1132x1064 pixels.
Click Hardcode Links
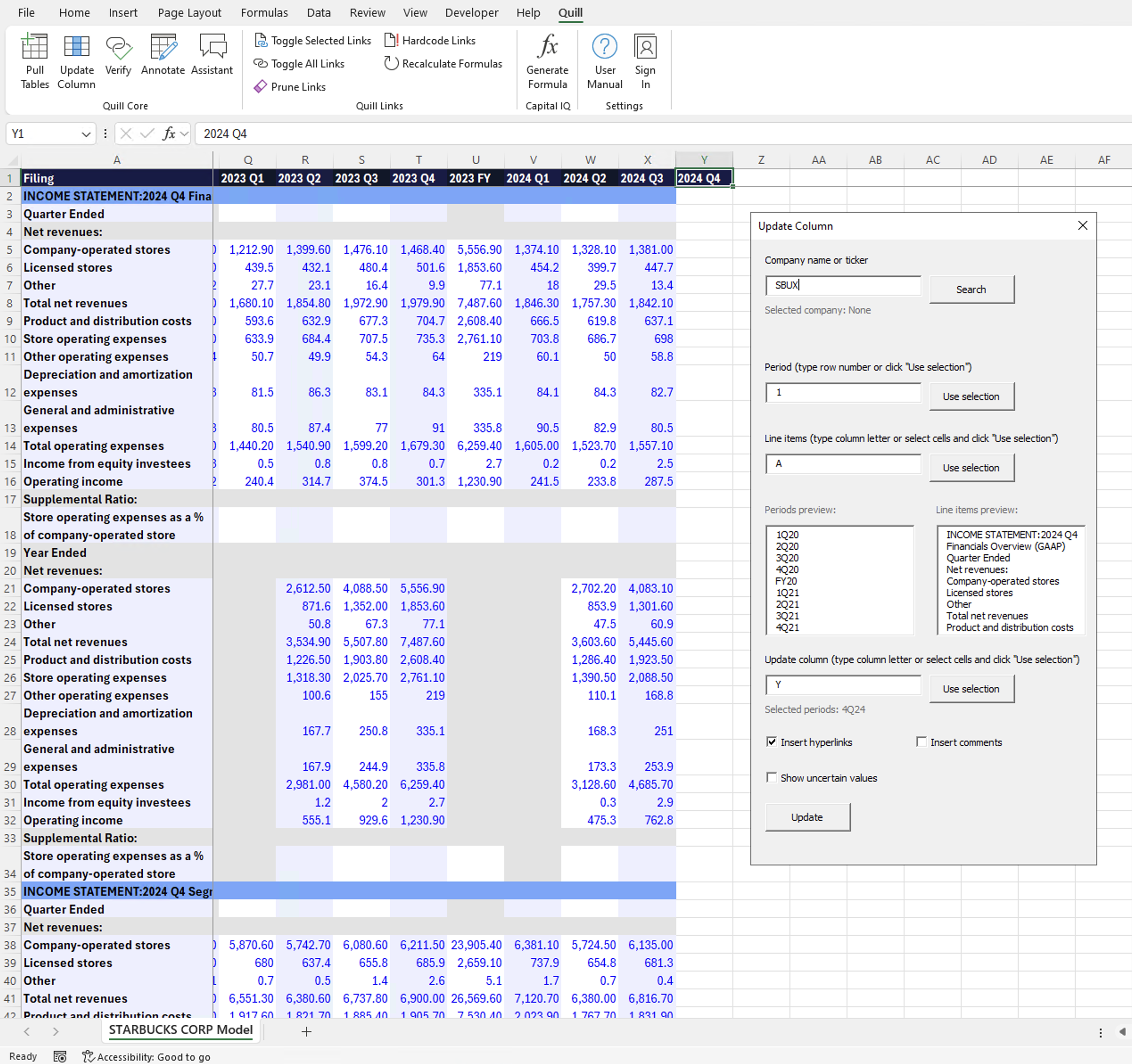430,41
